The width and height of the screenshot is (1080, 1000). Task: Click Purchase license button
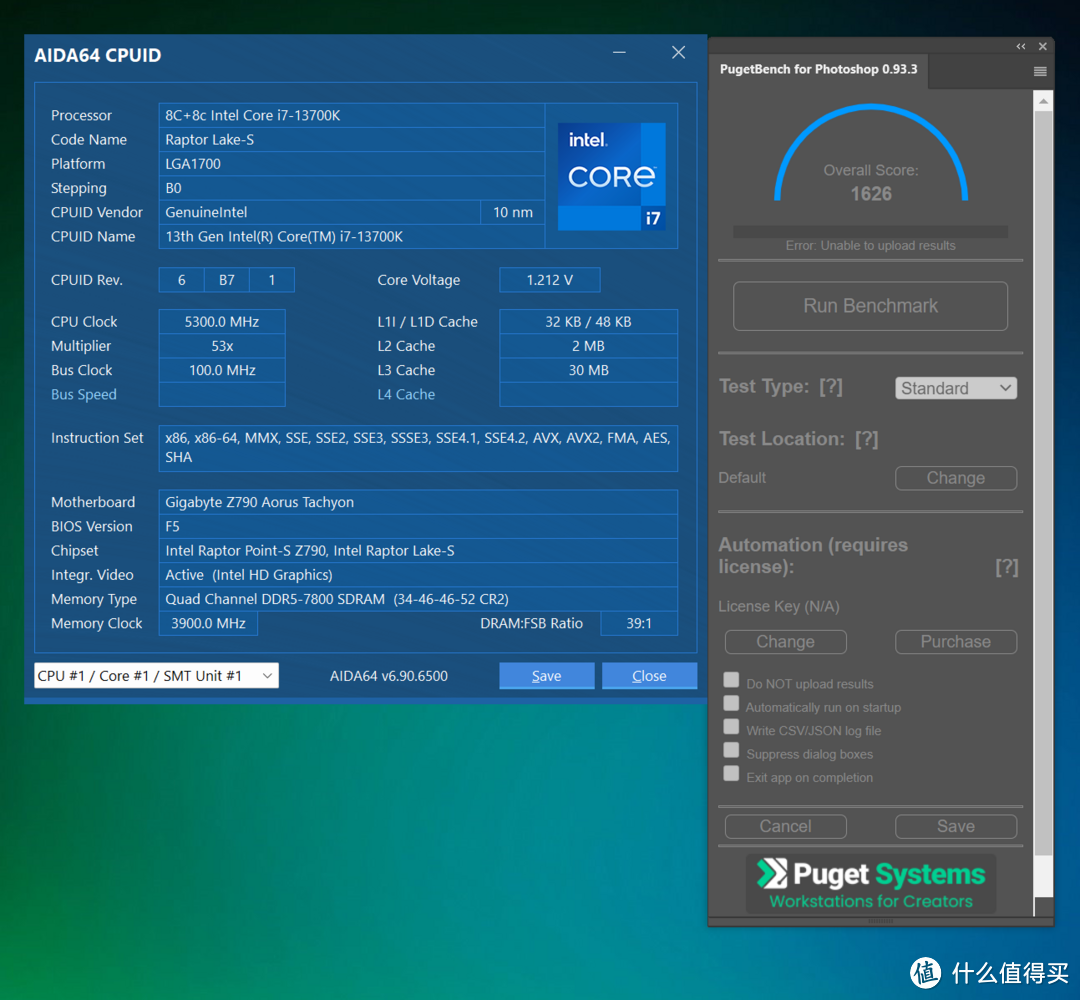[x=956, y=642]
